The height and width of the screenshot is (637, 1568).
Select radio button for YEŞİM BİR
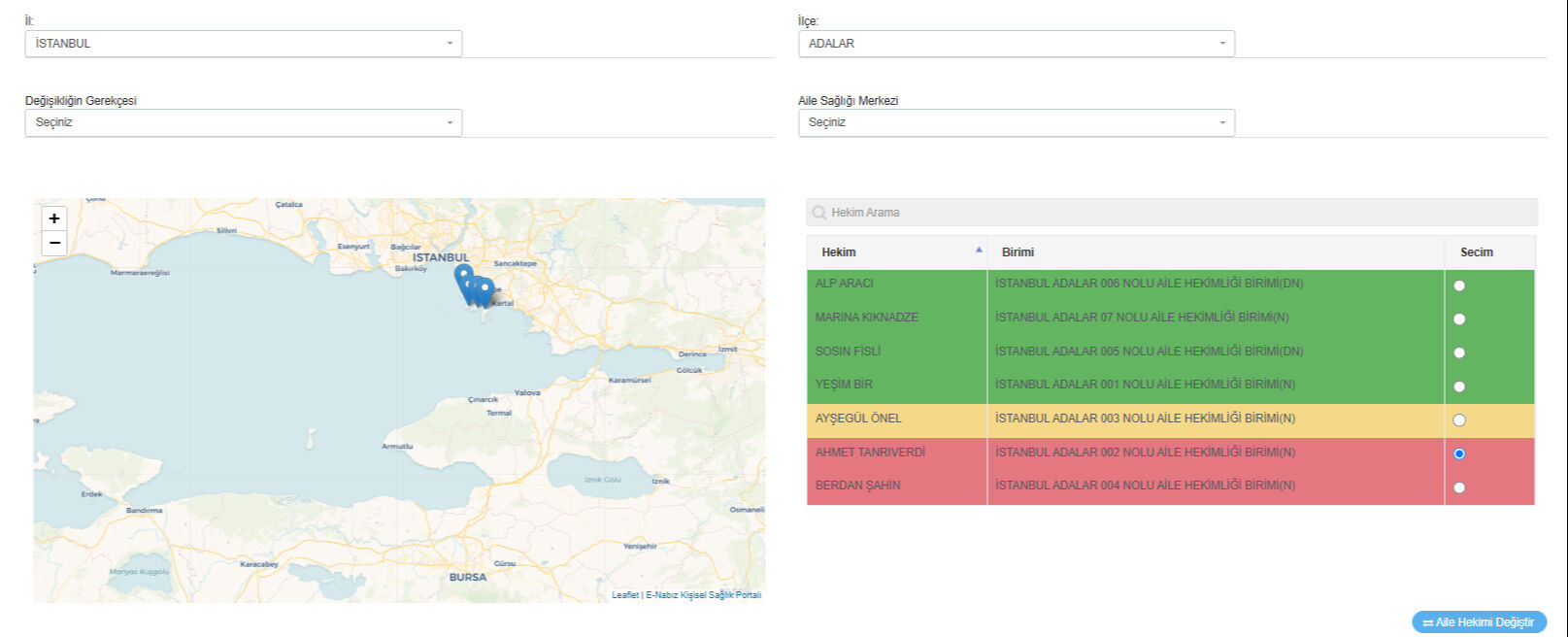[1459, 386]
